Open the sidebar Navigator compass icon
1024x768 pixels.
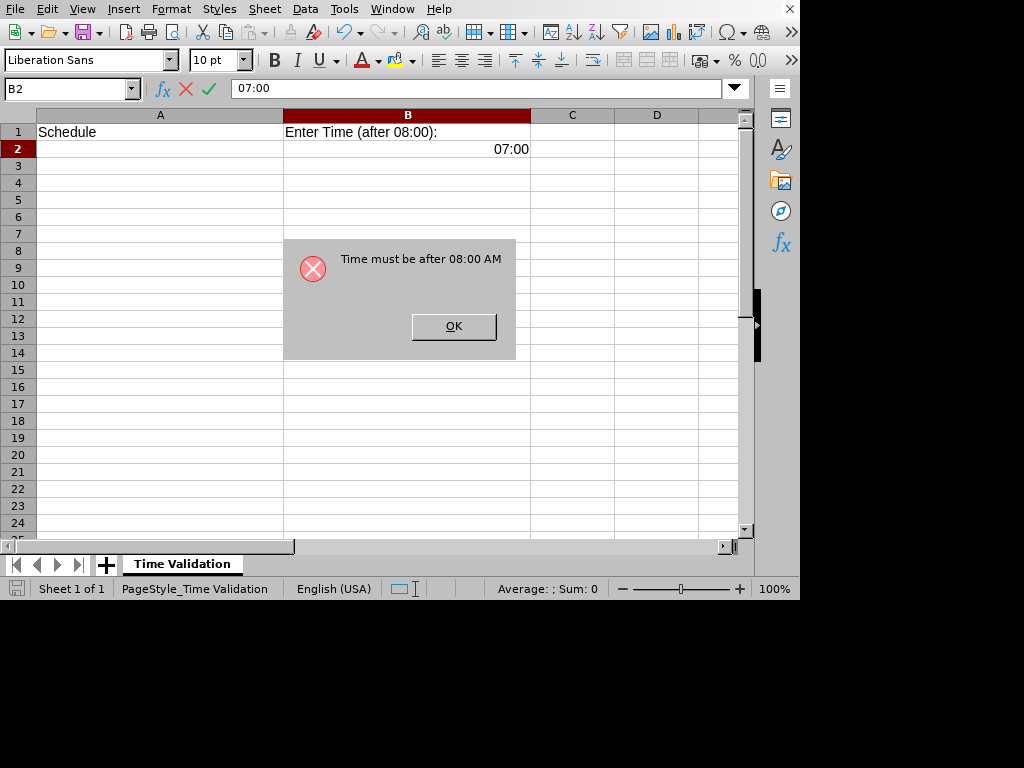tap(780, 211)
